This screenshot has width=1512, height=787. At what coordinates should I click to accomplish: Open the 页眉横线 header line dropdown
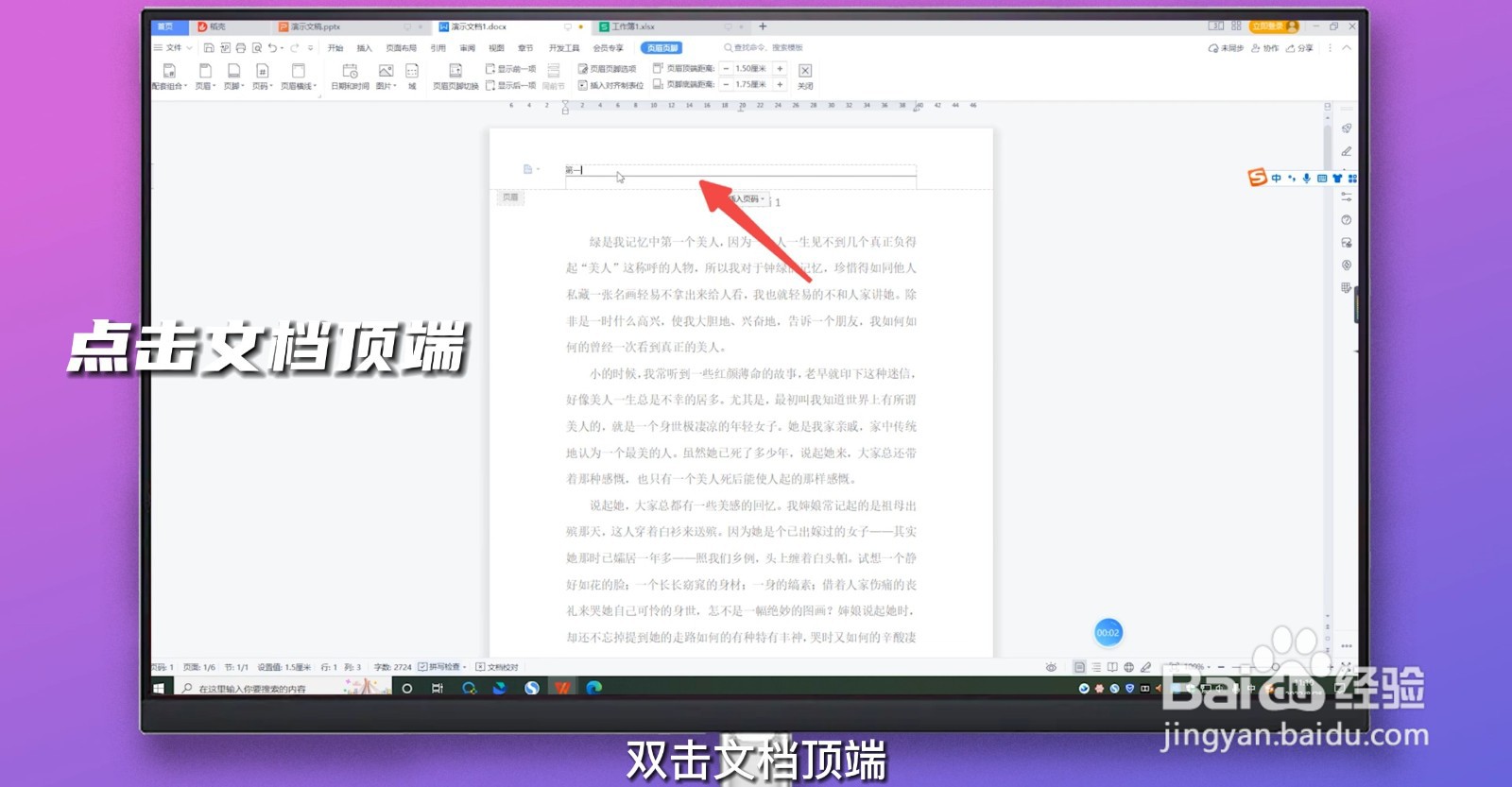pos(299,77)
